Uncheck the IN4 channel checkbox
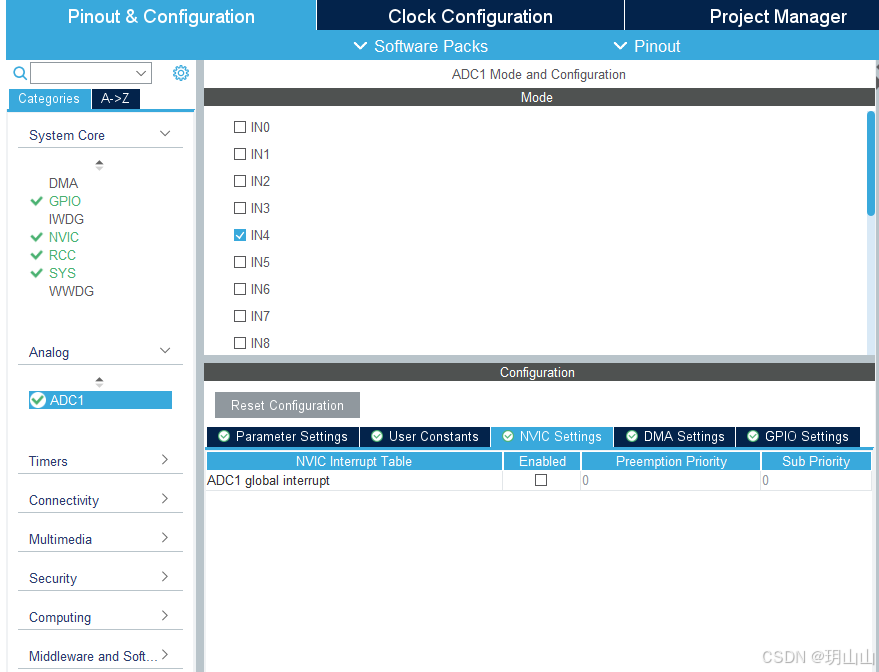 tap(240, 235)
